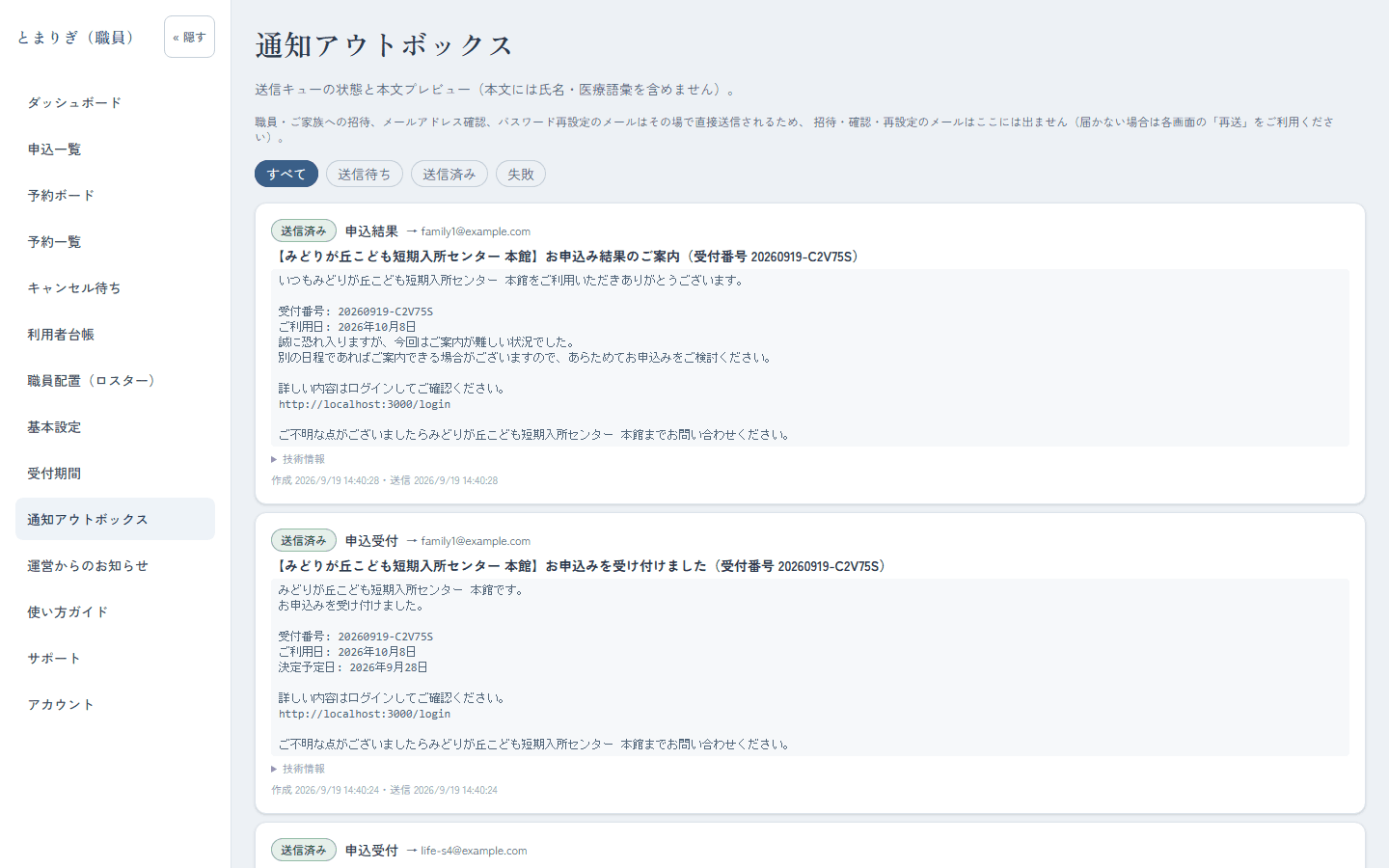Screen dimensions: 1389x868
Task: Click the 送信済み badge on the family1 申込受付 card
Action: pyautogui.click(x=304, y=540)
